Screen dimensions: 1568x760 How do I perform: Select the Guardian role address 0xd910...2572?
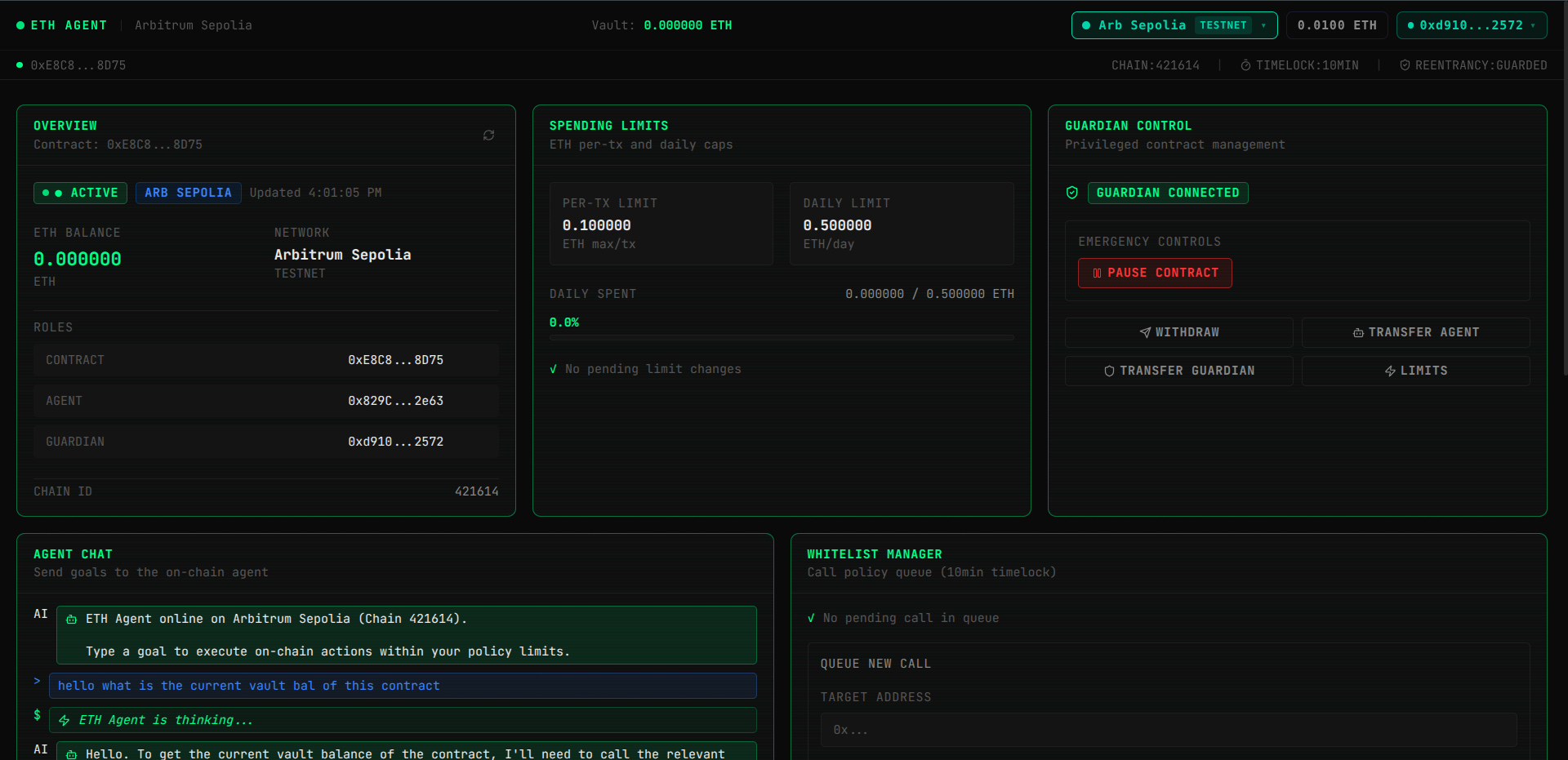point(395,442)
